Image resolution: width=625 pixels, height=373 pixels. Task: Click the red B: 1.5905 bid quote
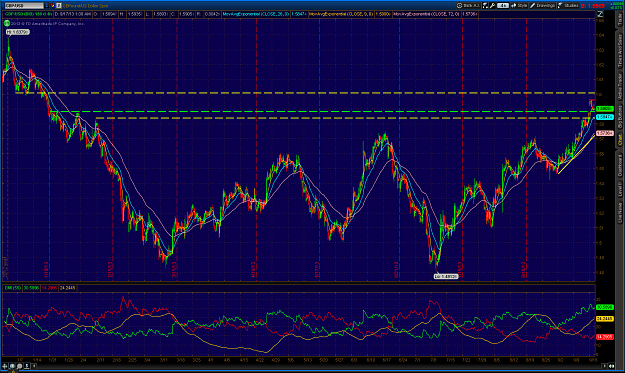(x=593, y=6)
